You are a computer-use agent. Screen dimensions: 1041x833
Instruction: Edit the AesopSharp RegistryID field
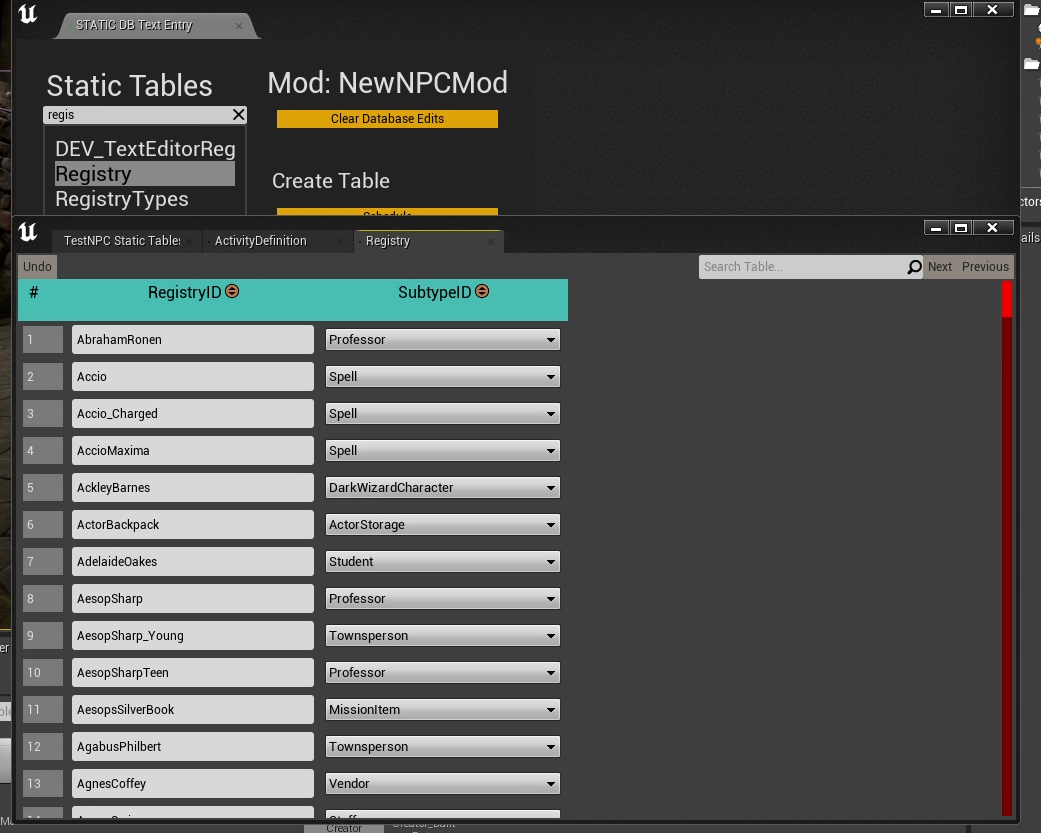point(193,599)
